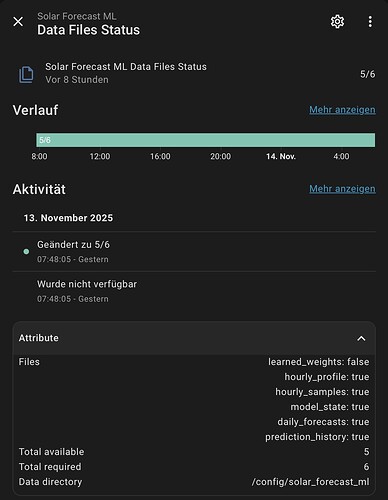Click the green 5/6 history bar
The height and width of the screenshot is (500, 388).
click(205, 140)
